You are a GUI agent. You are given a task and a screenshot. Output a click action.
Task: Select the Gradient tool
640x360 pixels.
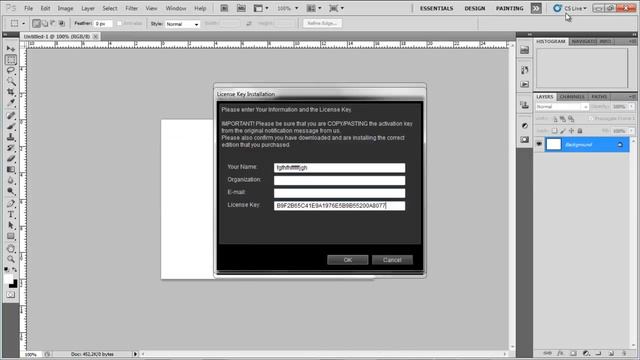click(11, 169)
